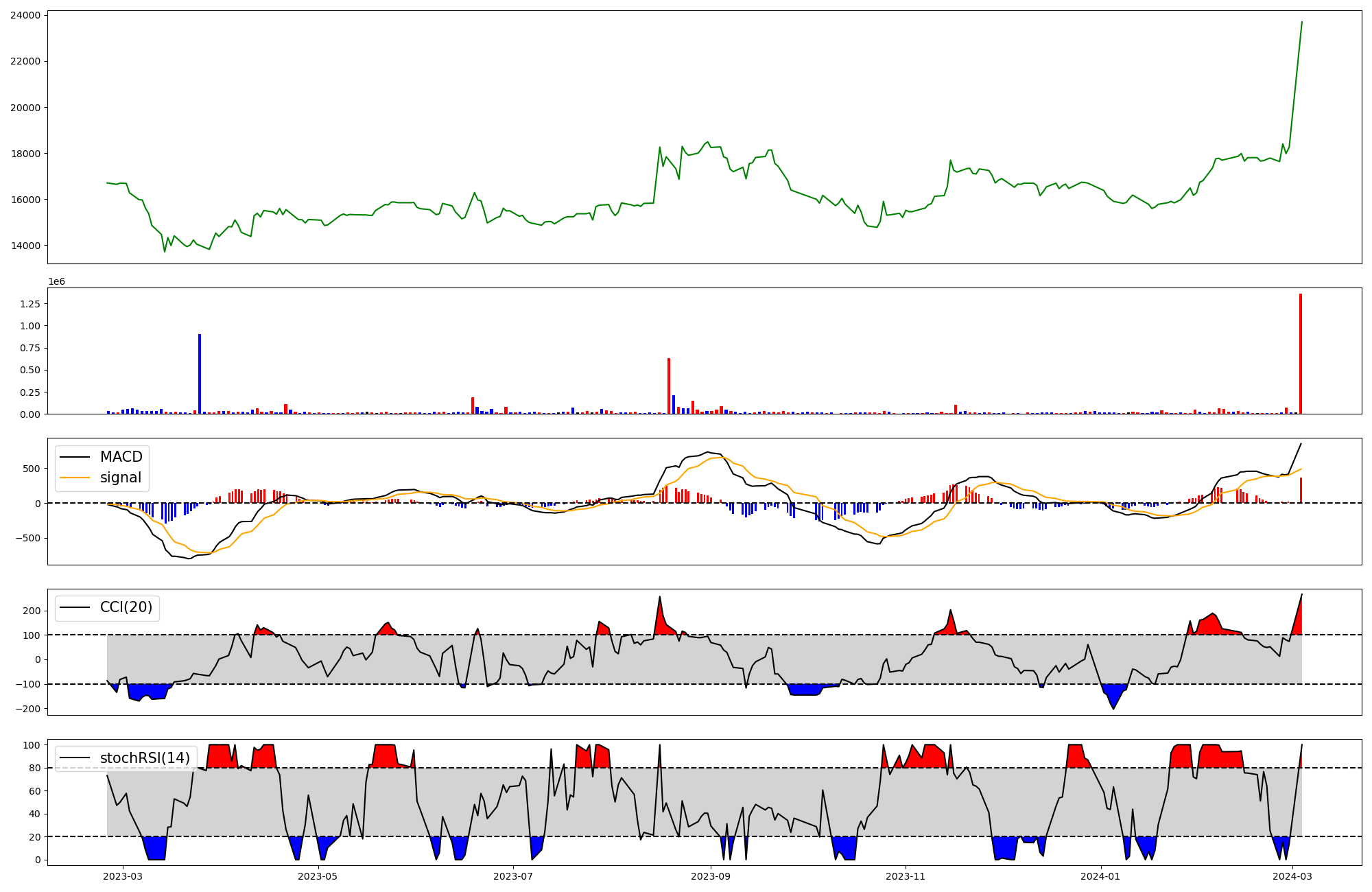Screen dimensions: 1372x892
Task: Select the 2023-11 x-axis date label
Action: coord(906,876)
